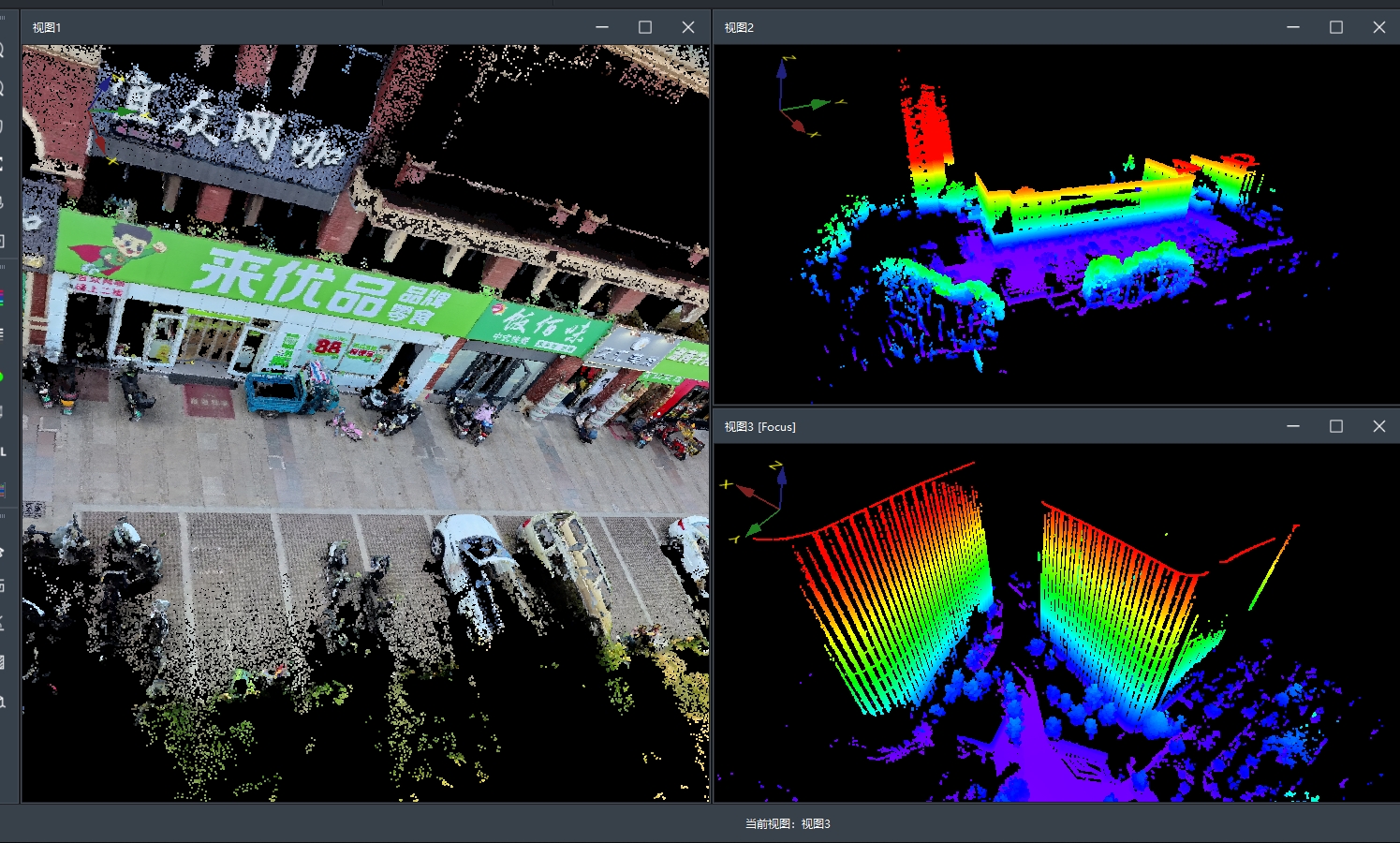This screenshot has width=1400, height=843.
Task: Click the white list-lines icon in left toolbar
Action: (x=3, y=334)
